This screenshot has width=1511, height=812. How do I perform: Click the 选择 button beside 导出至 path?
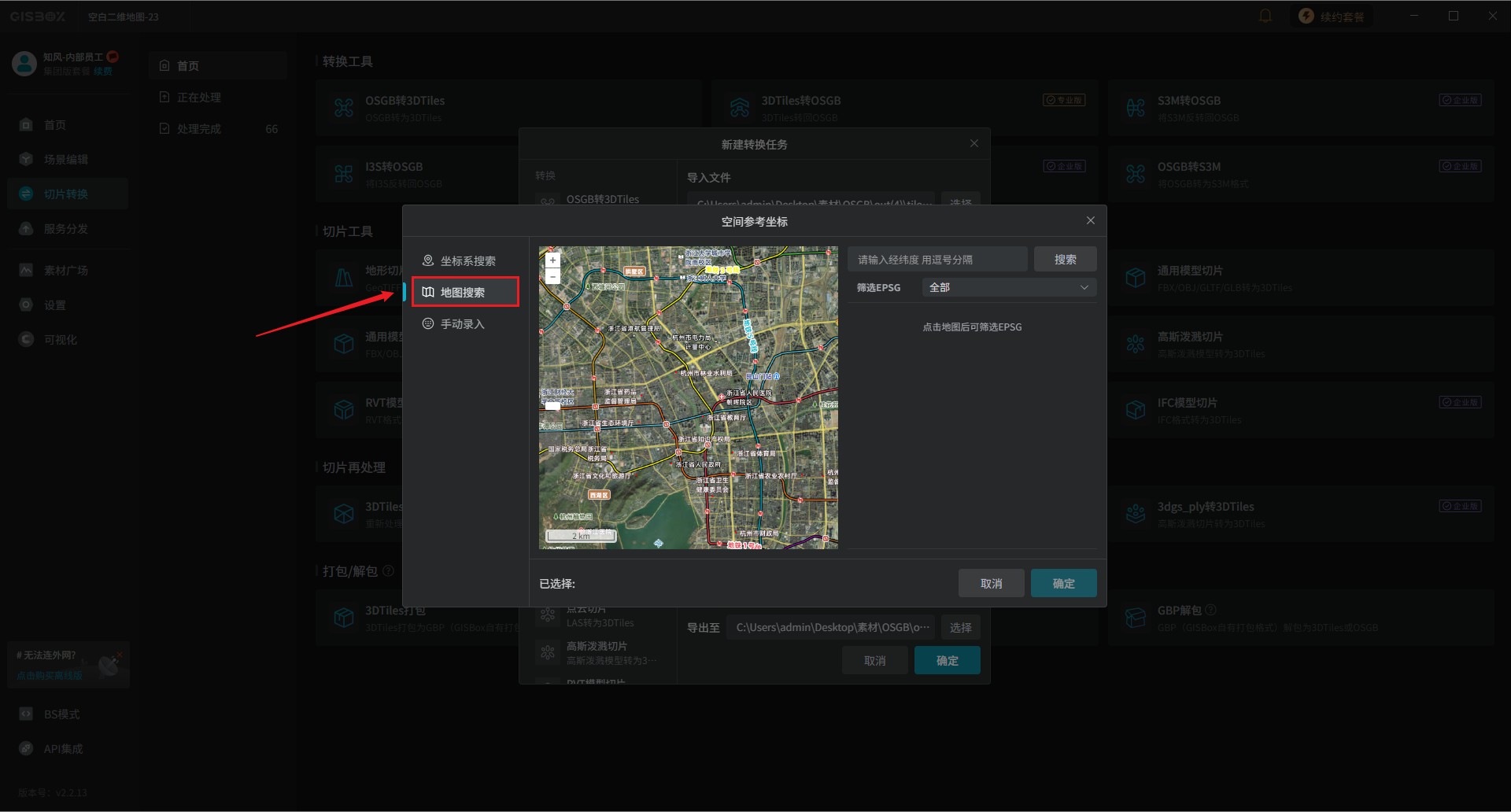tap(960, 627)
